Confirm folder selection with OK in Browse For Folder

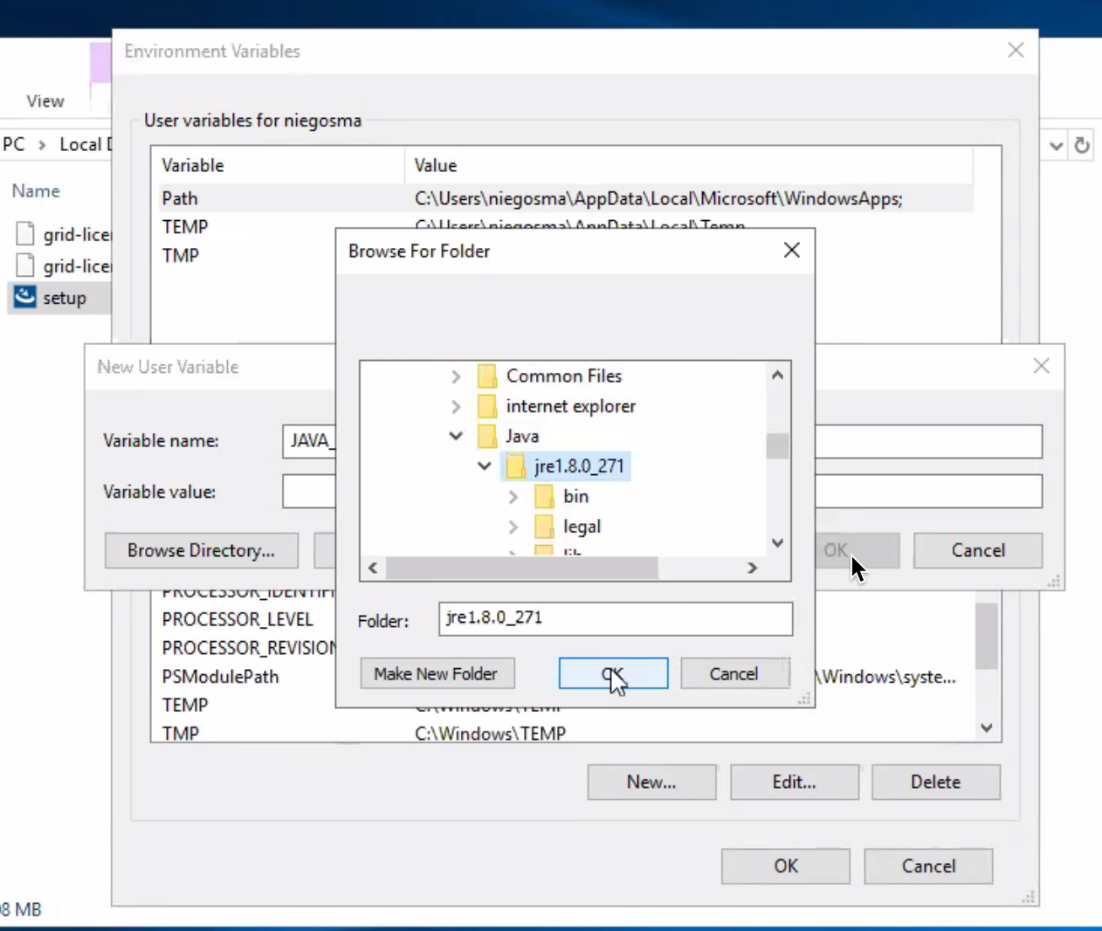tap(613, 674)
